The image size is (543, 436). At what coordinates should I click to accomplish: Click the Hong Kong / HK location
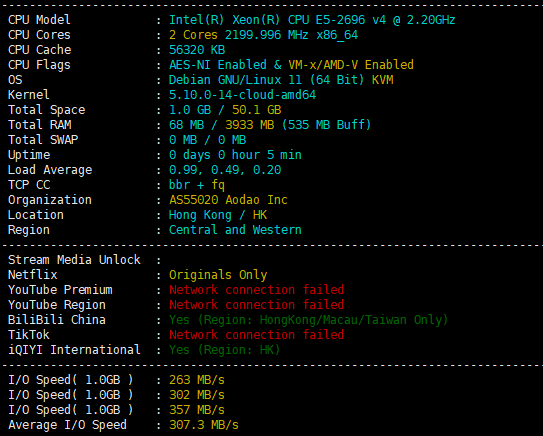[218, 215]
